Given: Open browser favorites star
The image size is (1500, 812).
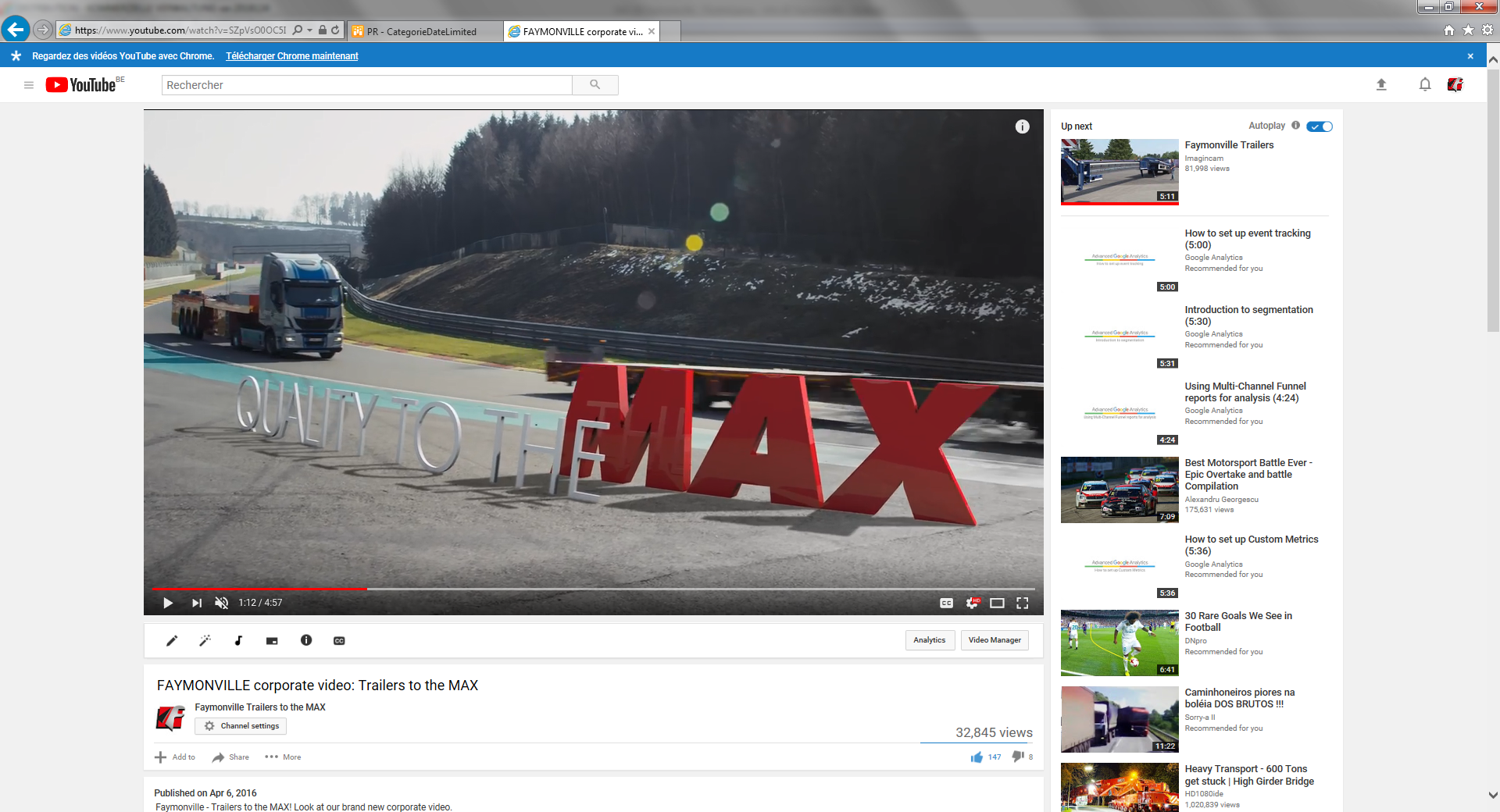Looking at the screenshot, I should [x=1468, y=30].
